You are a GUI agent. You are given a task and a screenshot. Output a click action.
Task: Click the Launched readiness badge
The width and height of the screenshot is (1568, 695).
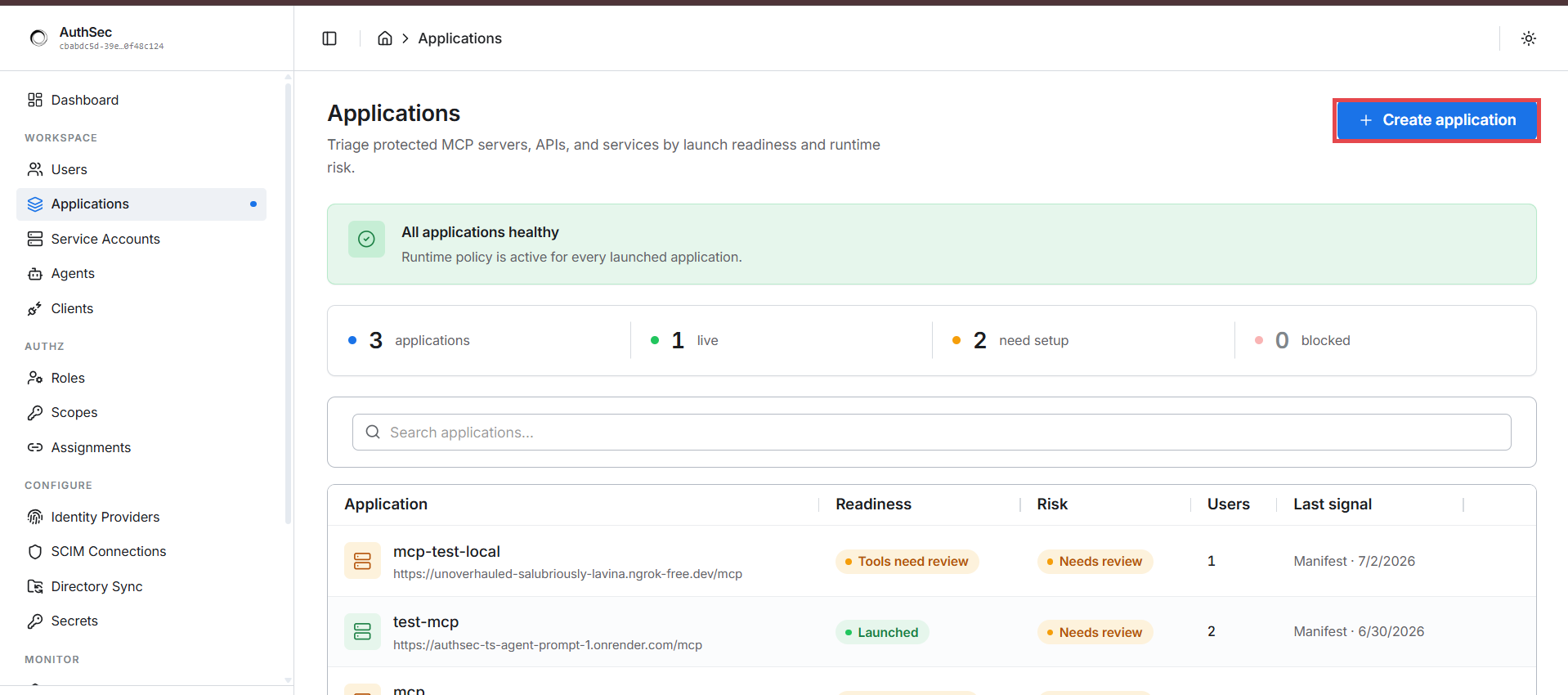tap(882, 632)
